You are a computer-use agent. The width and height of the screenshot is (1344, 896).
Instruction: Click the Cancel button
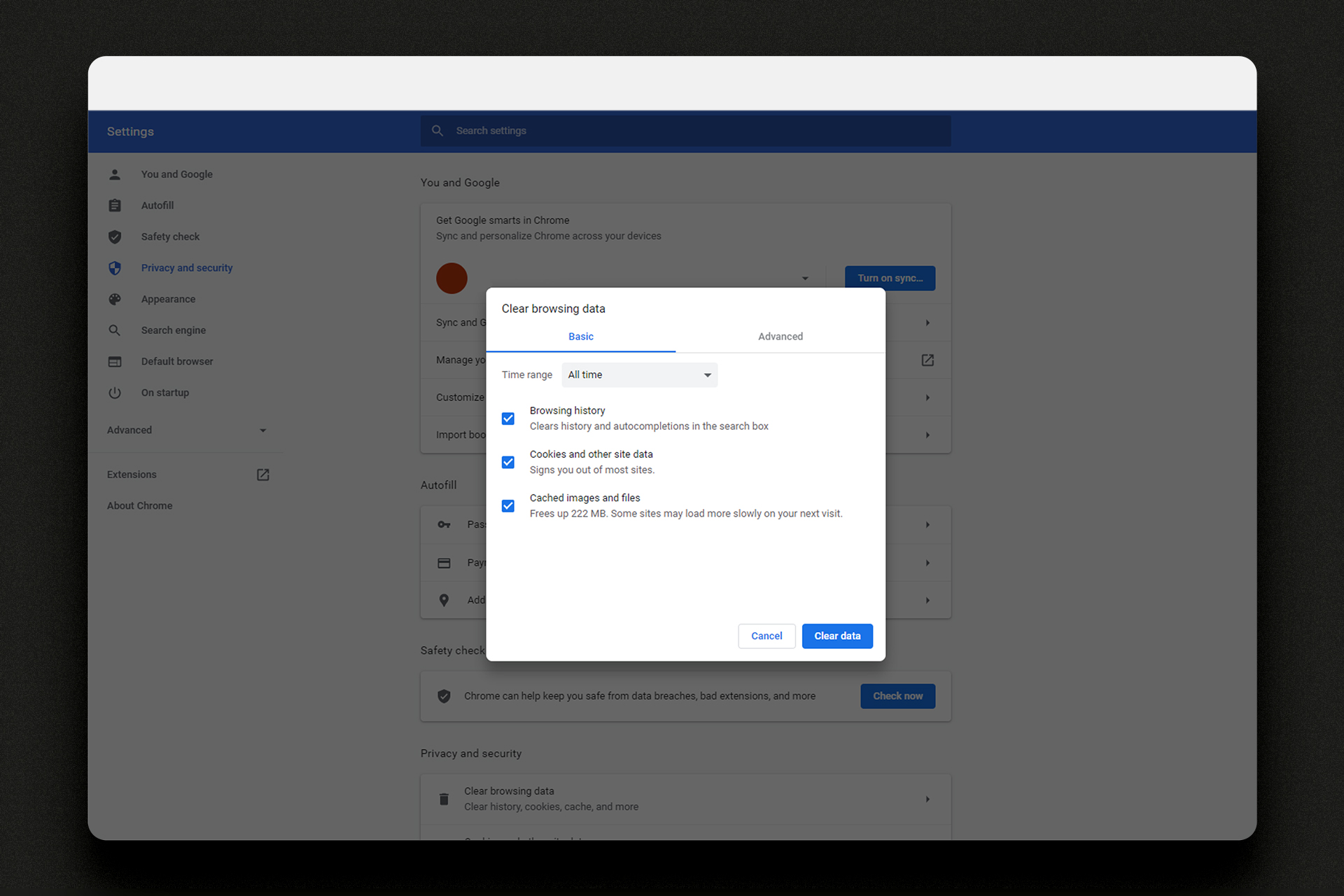766,636
